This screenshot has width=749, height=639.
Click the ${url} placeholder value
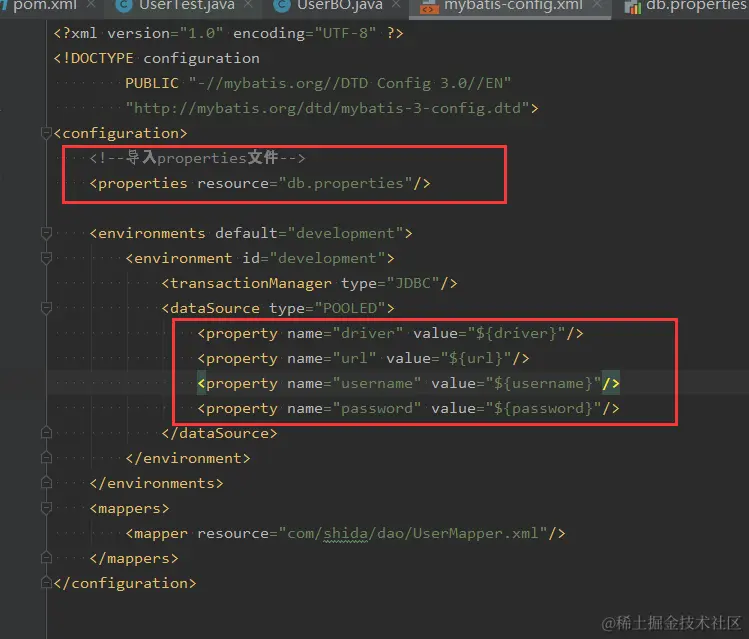[x=476, y=358]
